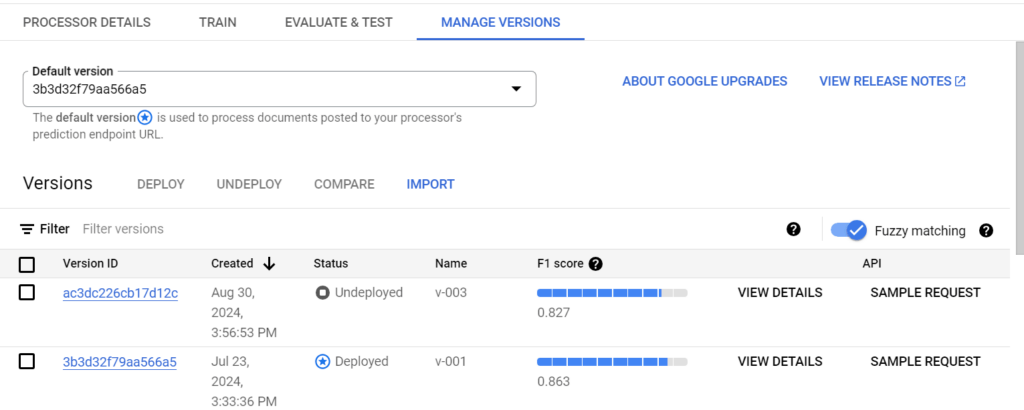Click the Created column sort arrow
The width and height of the screenshot is (1024, 410).
pos(269,264)
